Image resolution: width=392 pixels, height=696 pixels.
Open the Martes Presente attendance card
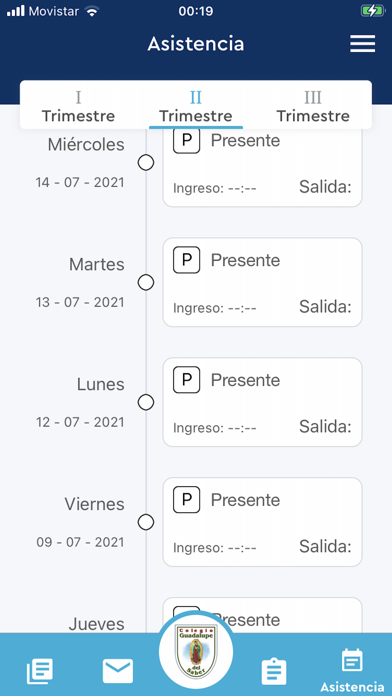click(262, 282)
